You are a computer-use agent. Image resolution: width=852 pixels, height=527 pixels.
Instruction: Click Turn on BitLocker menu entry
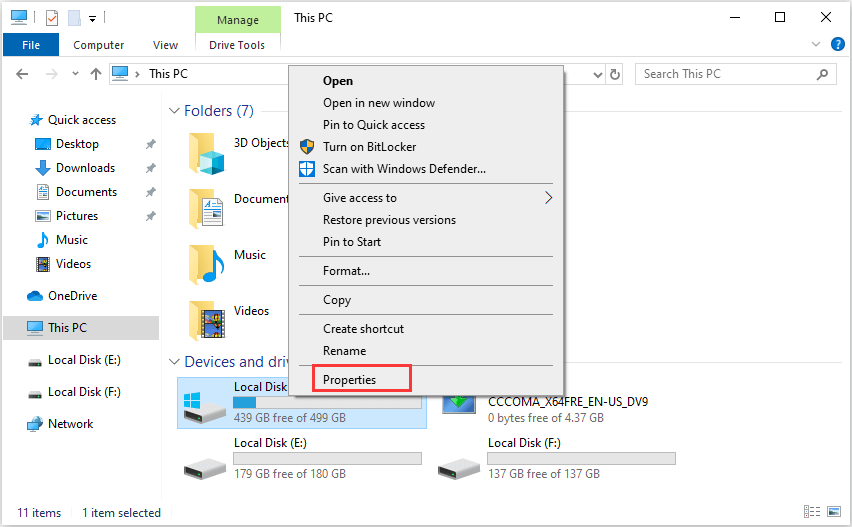pos(369,147)
